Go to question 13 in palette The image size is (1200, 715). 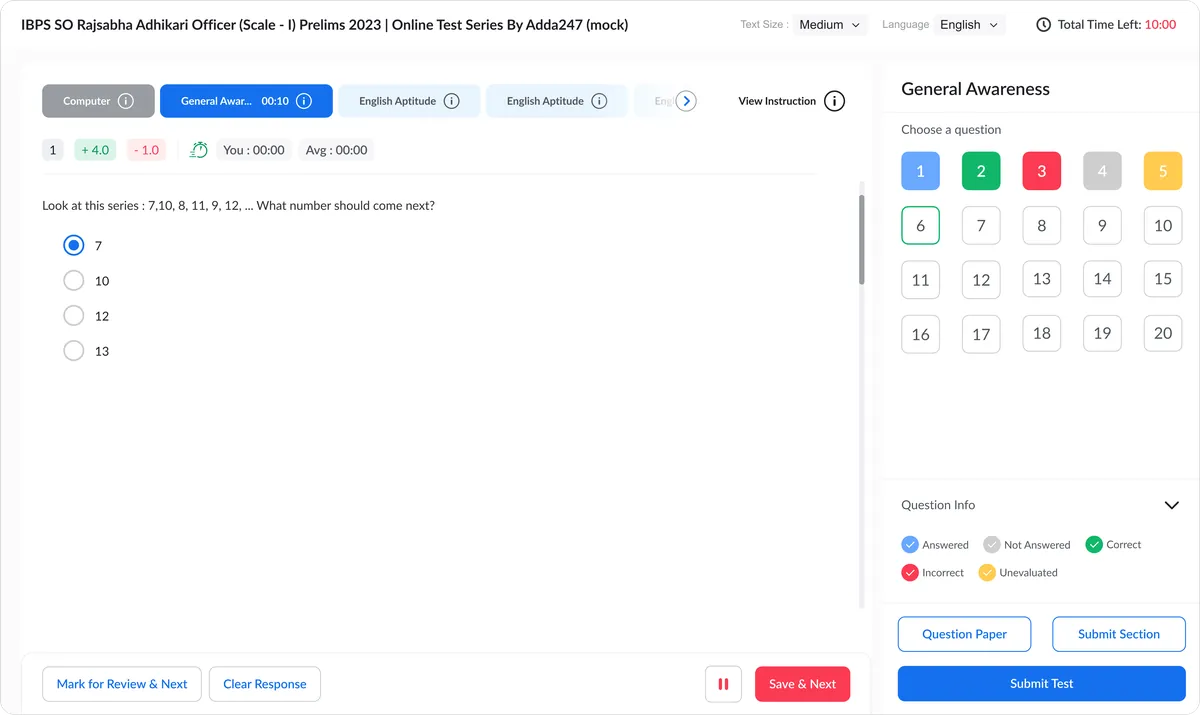point(1041,279)
